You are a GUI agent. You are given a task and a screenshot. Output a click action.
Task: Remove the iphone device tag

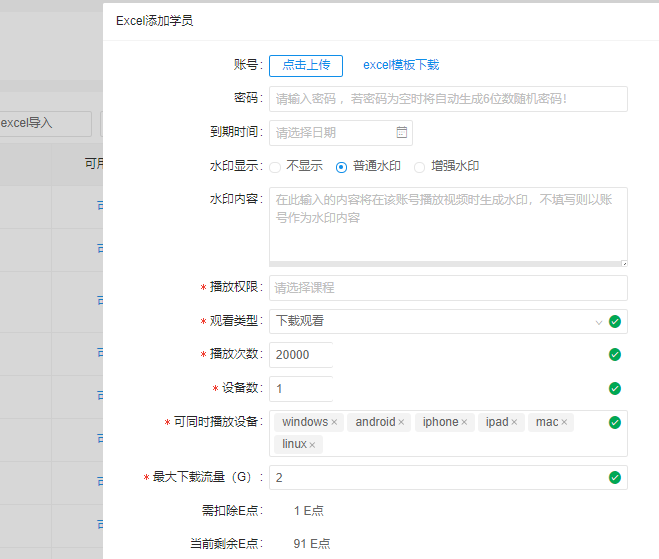pyautogui.click(x=464, y=423)
